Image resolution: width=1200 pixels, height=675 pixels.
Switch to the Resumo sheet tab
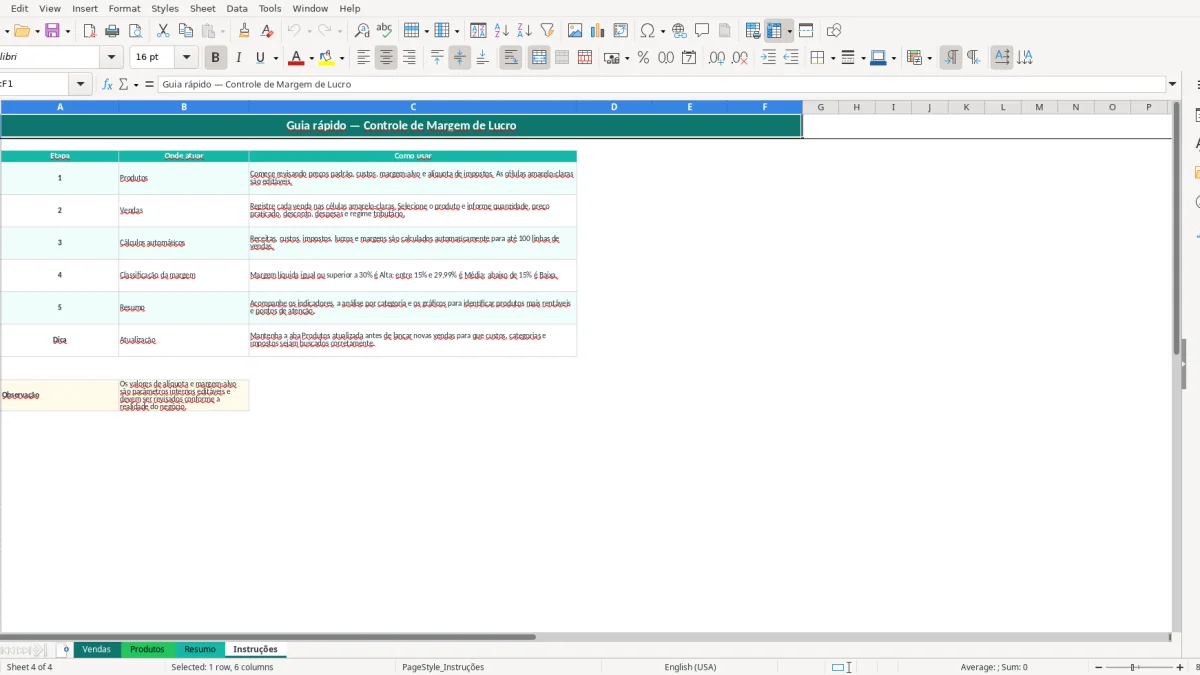[200, 650]
